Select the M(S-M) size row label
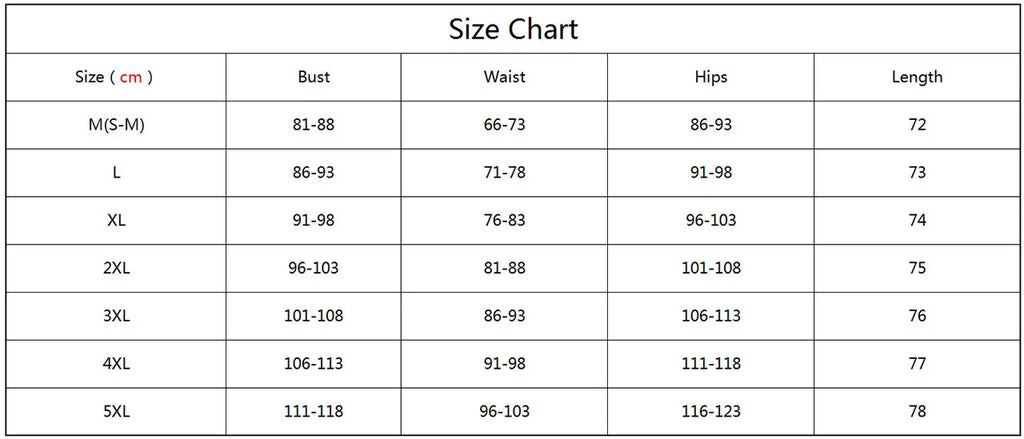 tap(116, 125)
